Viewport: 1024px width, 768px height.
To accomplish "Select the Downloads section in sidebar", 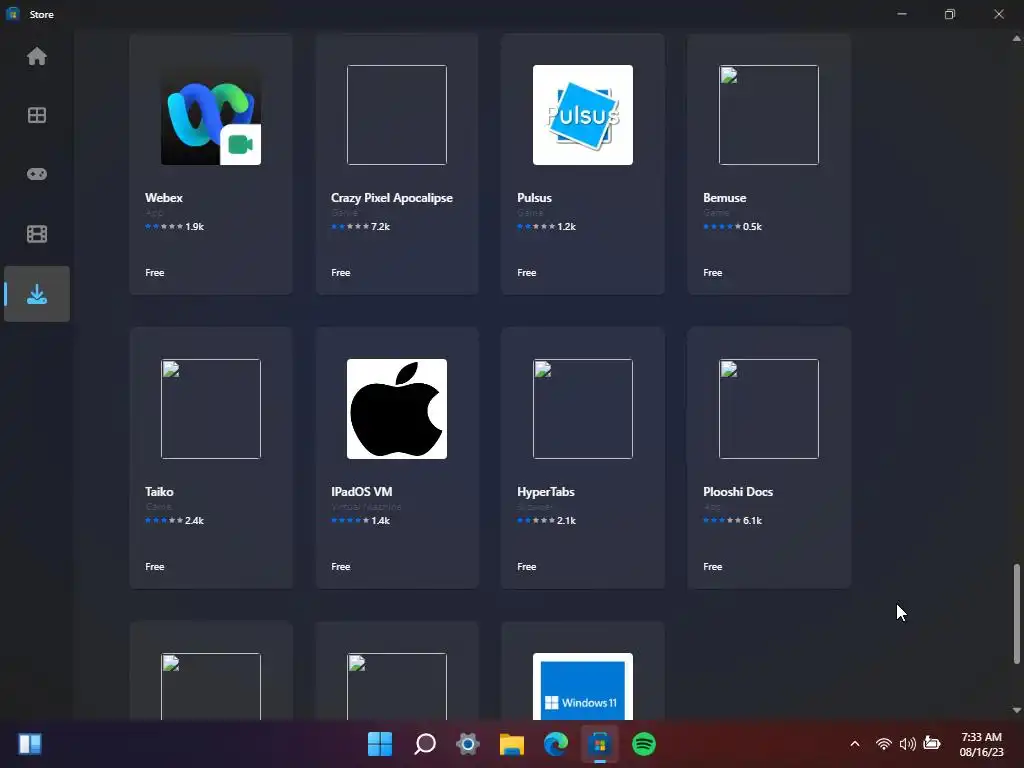I will 37,294.
